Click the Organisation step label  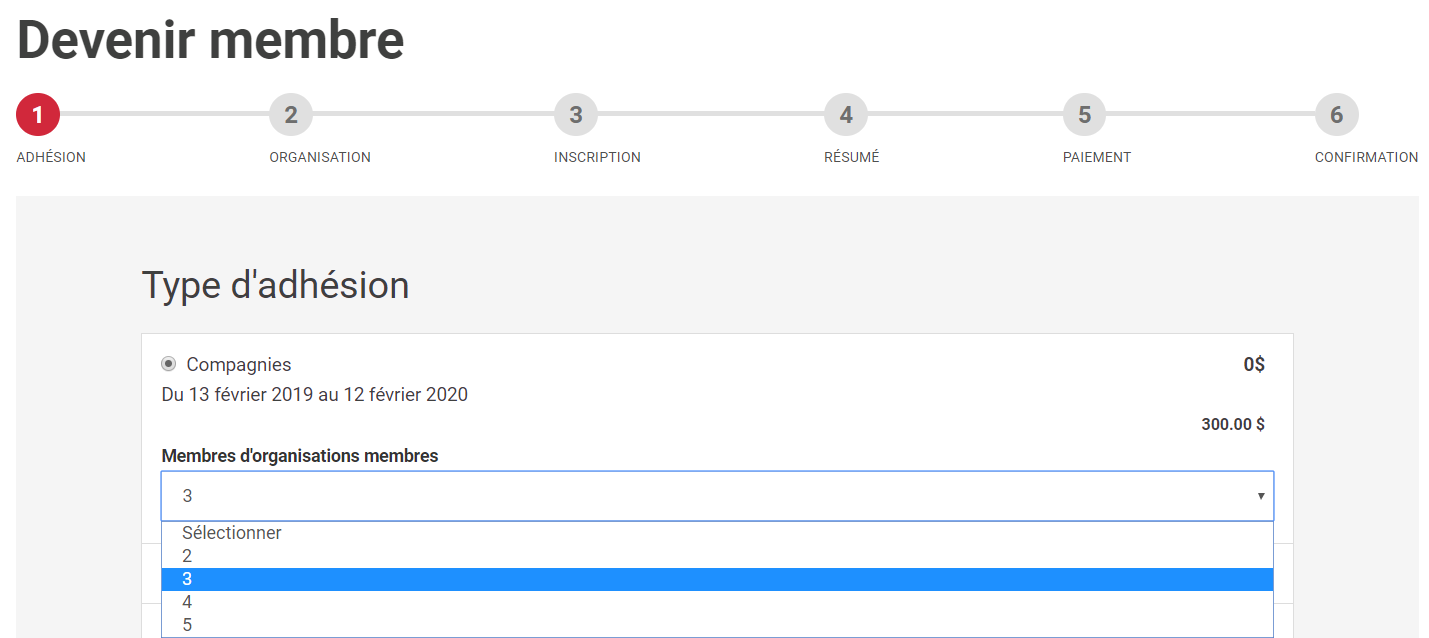tap(320, 157)
